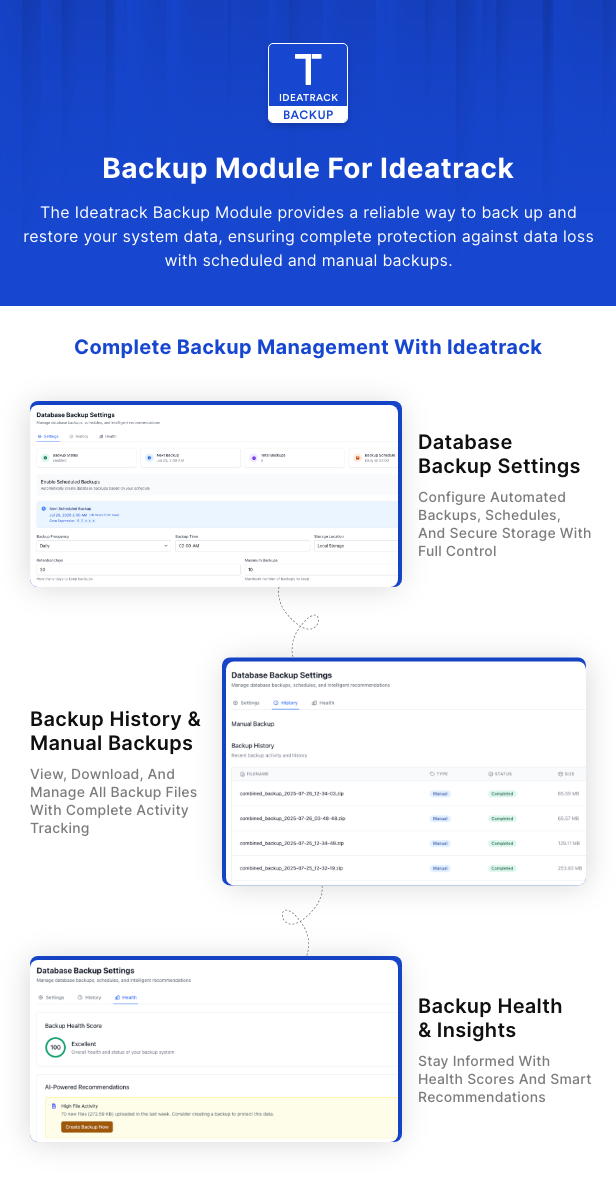Click the green Backup Status icon
Image resolution: width=616 pixels, height=1192 pixels.
45,458
